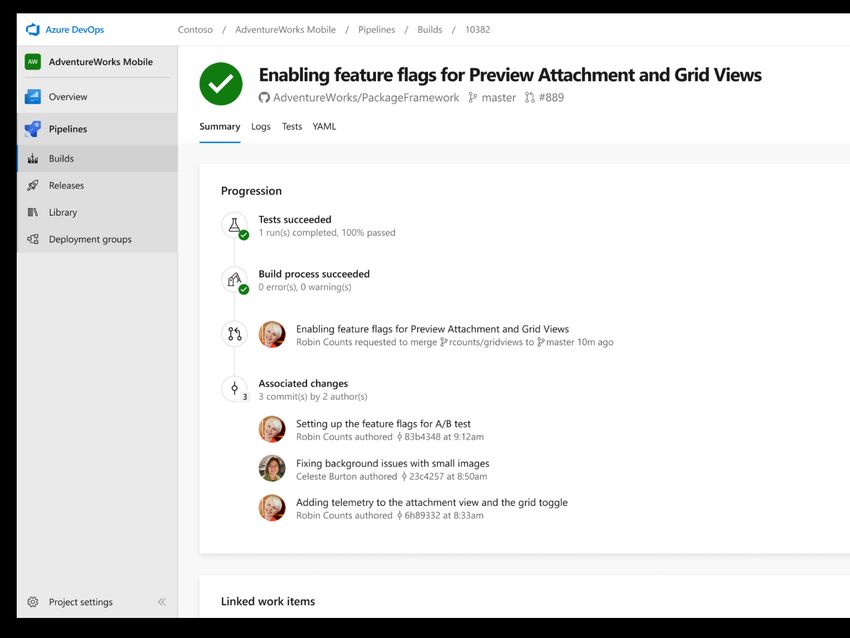Screen dimensions: 850x638
Task: Open Deployment groups in the sidebar
Action: pos(98,239)
